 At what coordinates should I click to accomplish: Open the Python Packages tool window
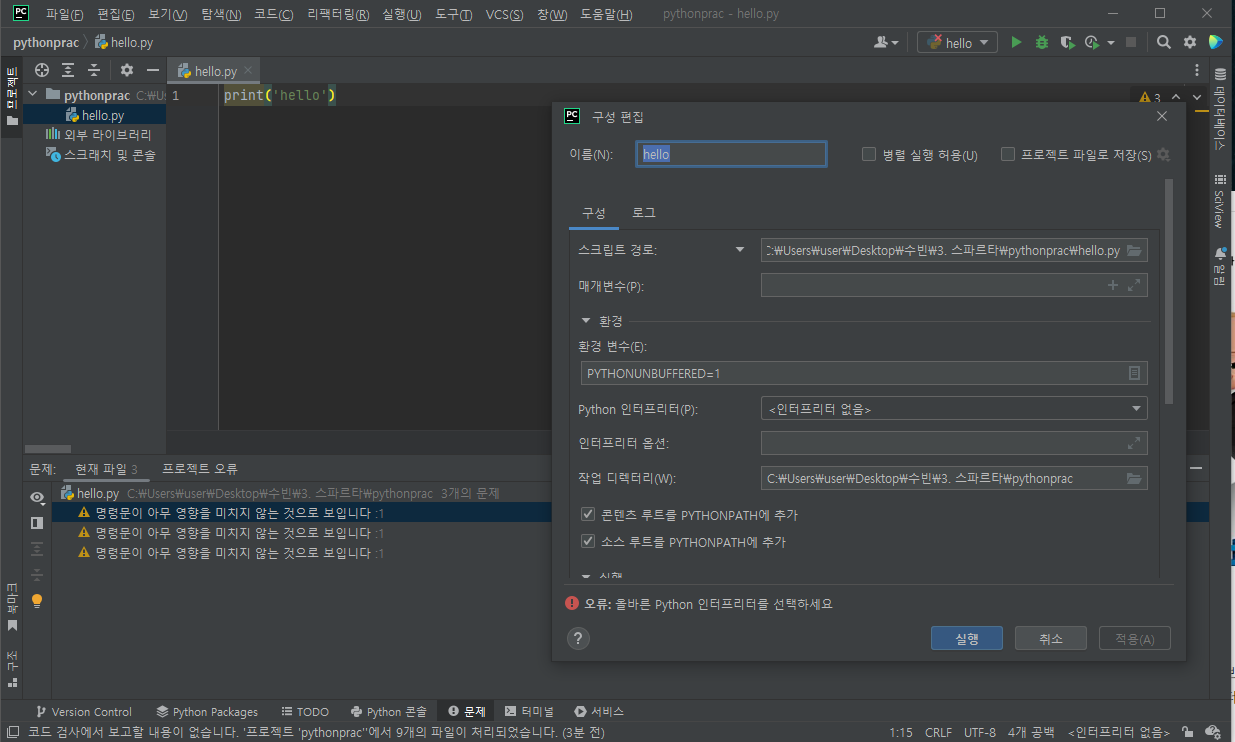pyautogui.click(x=207, y=711)
